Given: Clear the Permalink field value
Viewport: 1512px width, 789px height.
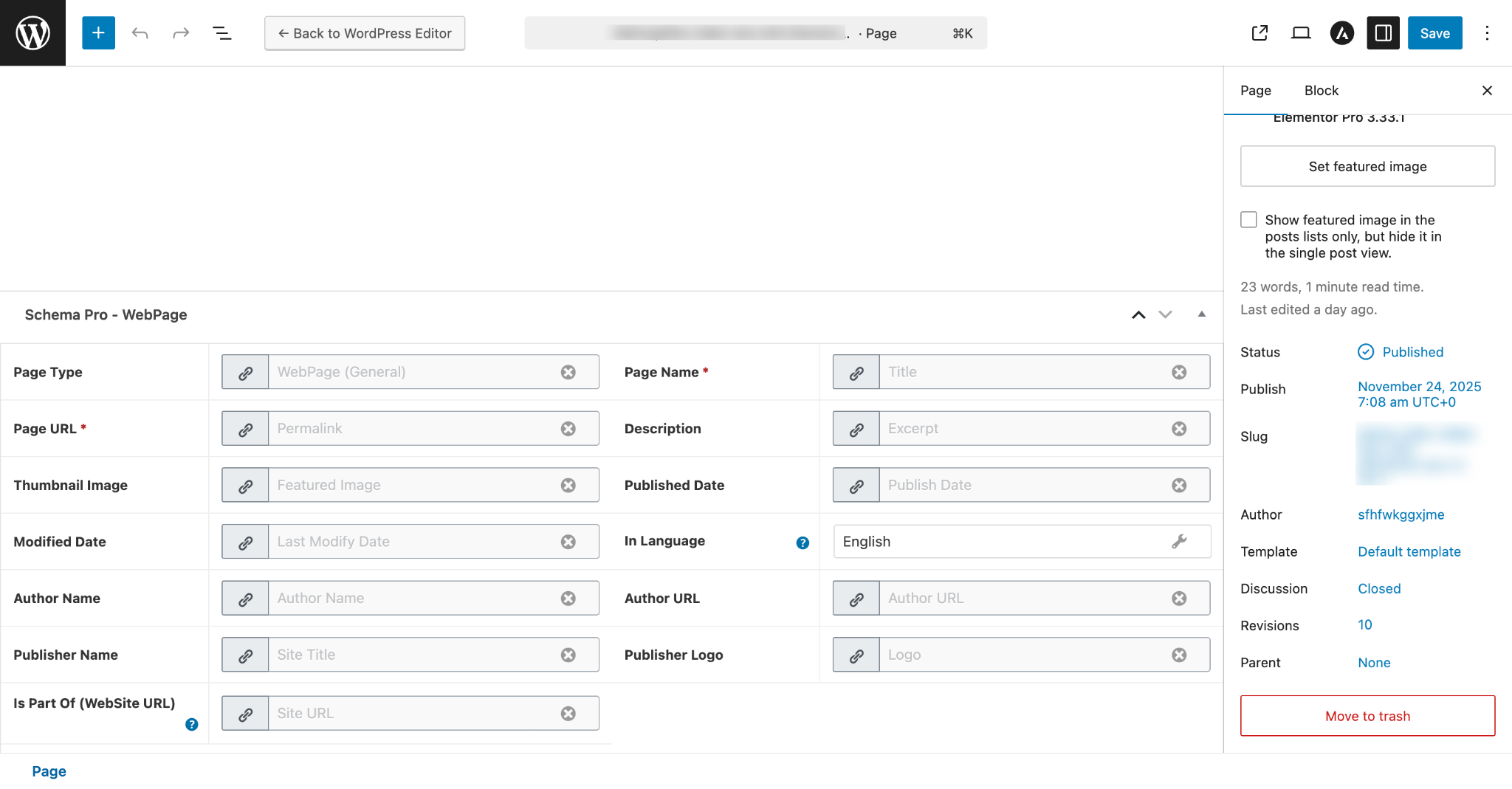Looking at the screenshot, I should coord(568,429).
